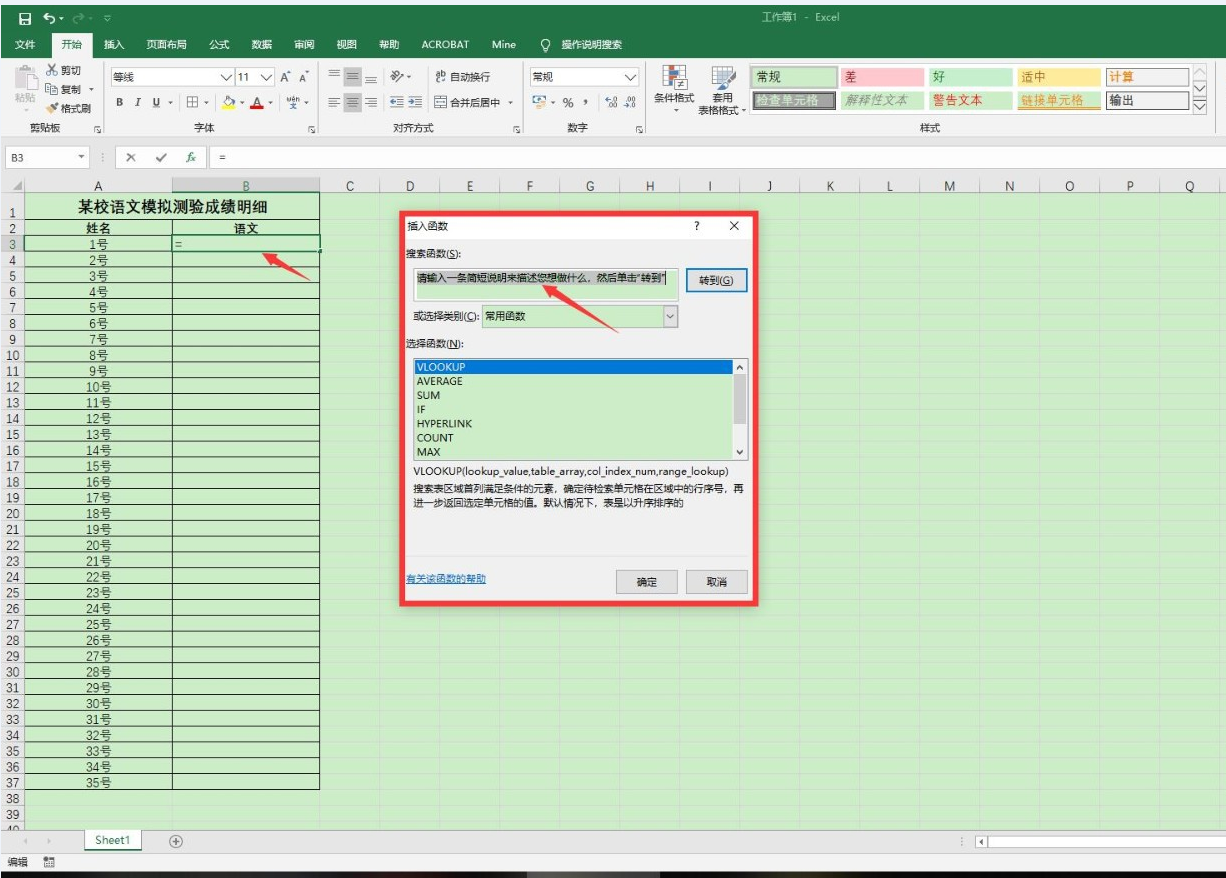Switch to the 公式 tab
1226x878 pixels.
[x=219, y=45]
